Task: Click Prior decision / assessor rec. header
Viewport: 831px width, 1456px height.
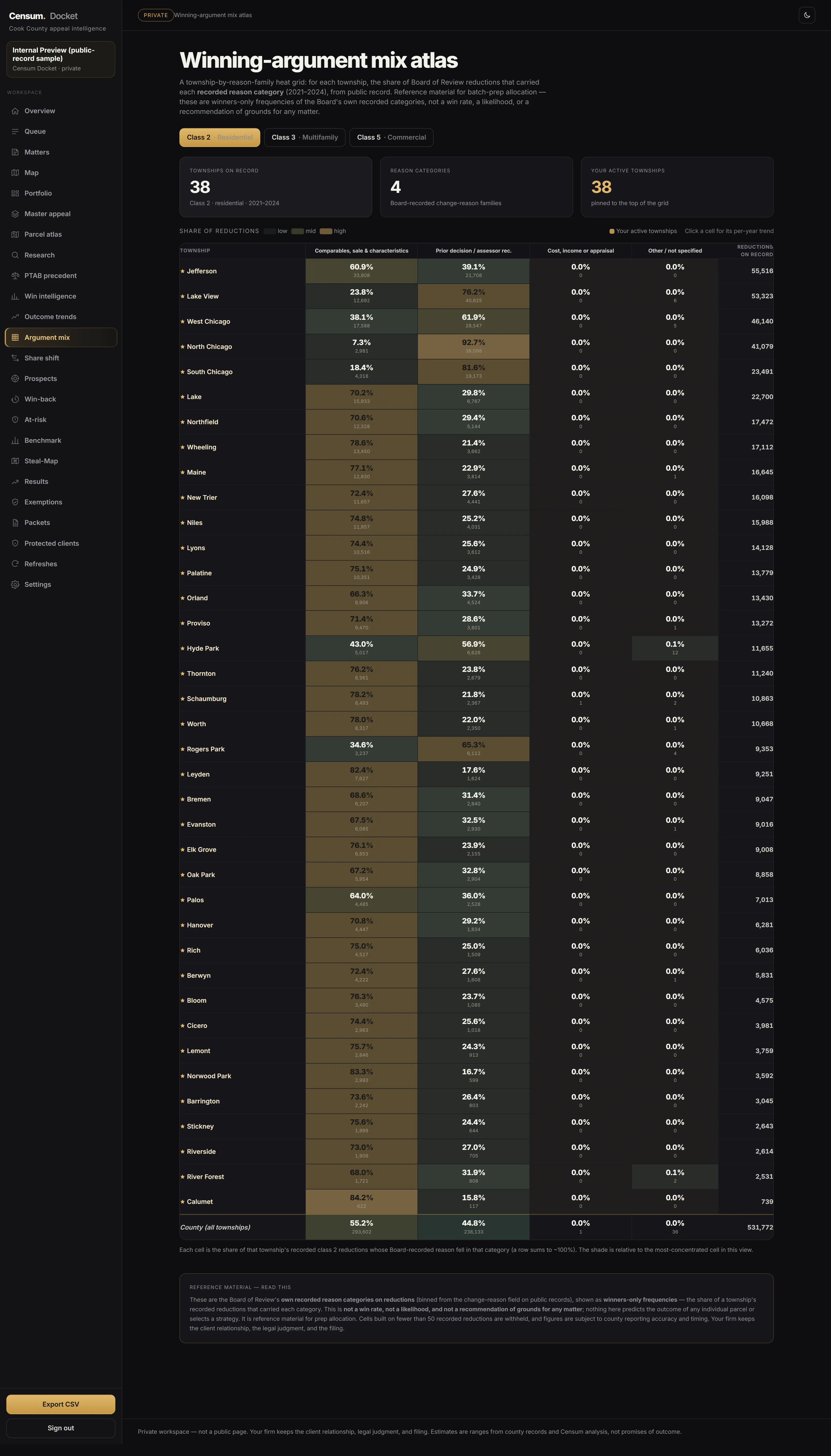Action: coord(473,251)
